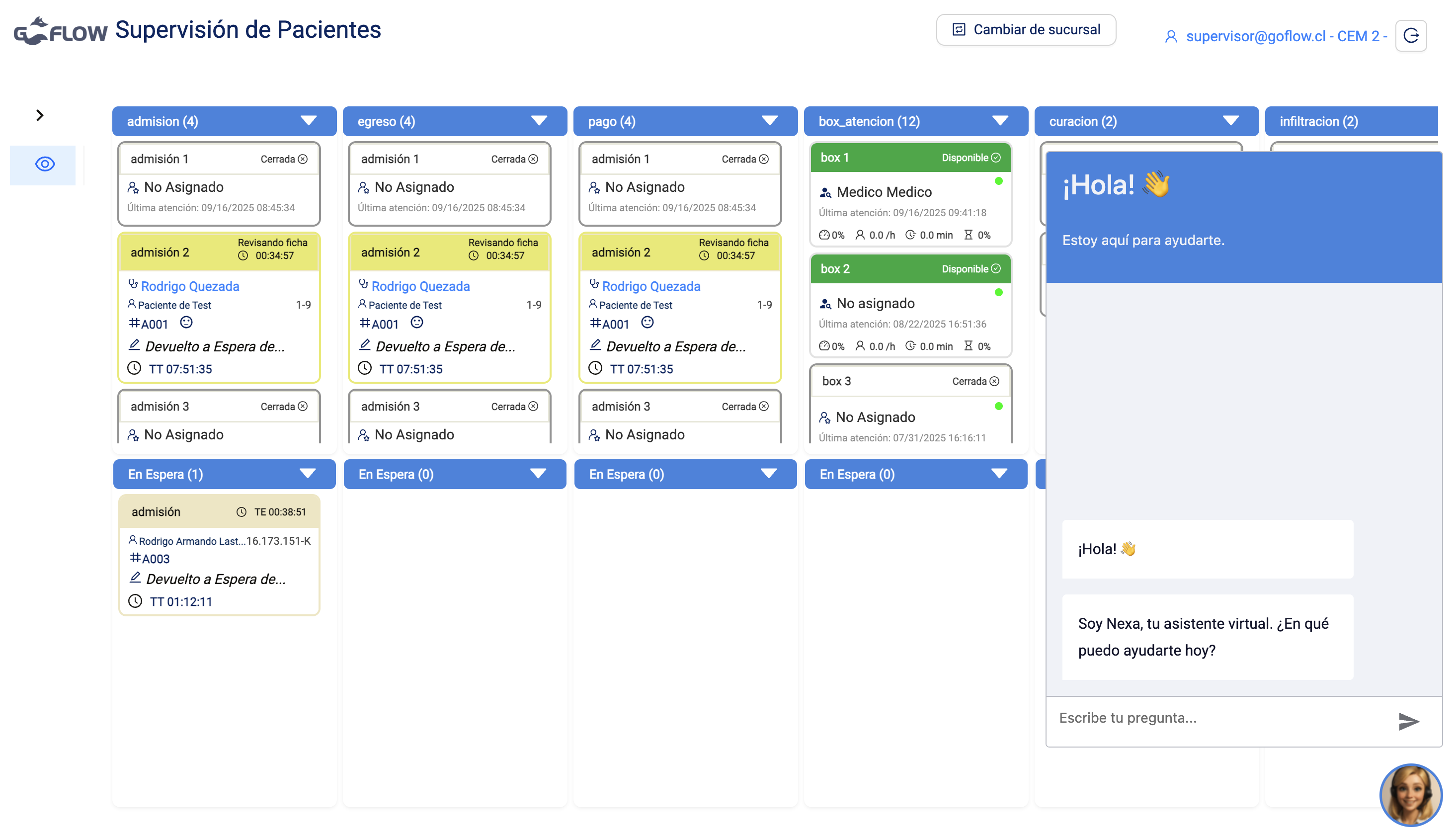Collapse the En Espera (1) section
The image size is (1456, 838).
click(x=307, y=474)
